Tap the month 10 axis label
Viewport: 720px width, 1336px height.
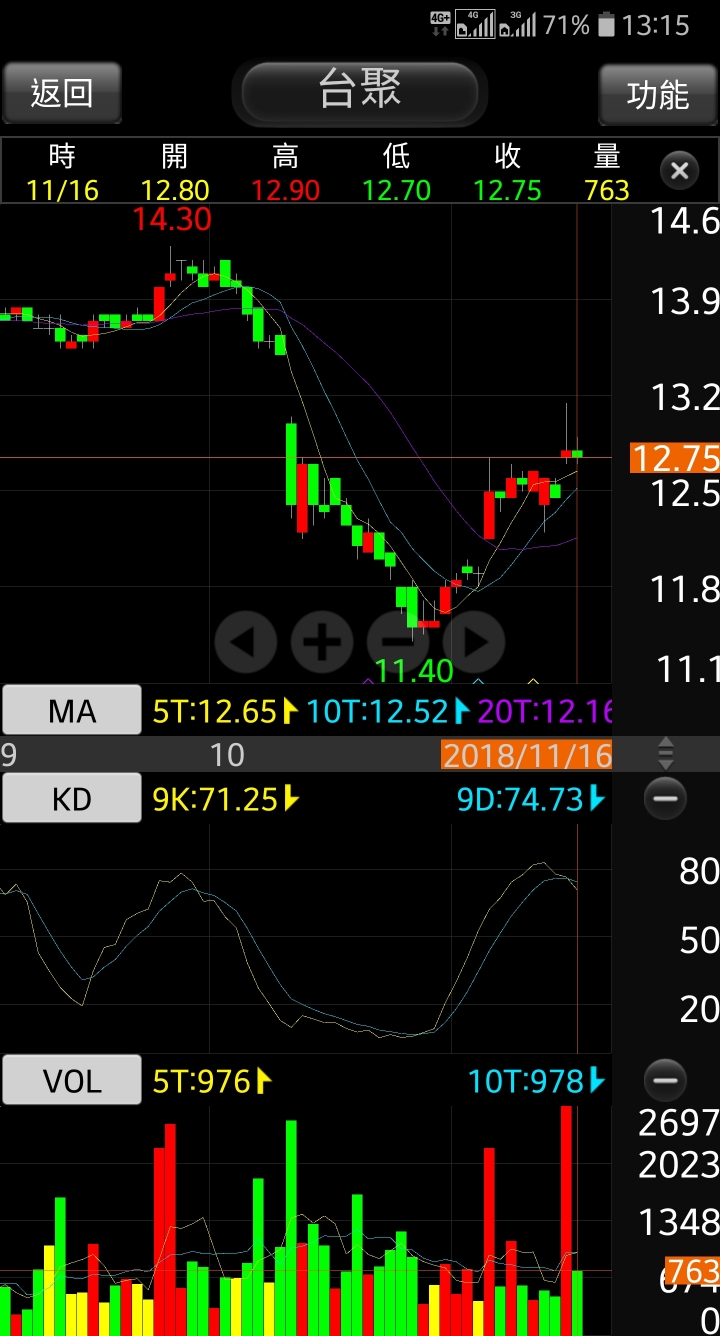coord(227,754)
